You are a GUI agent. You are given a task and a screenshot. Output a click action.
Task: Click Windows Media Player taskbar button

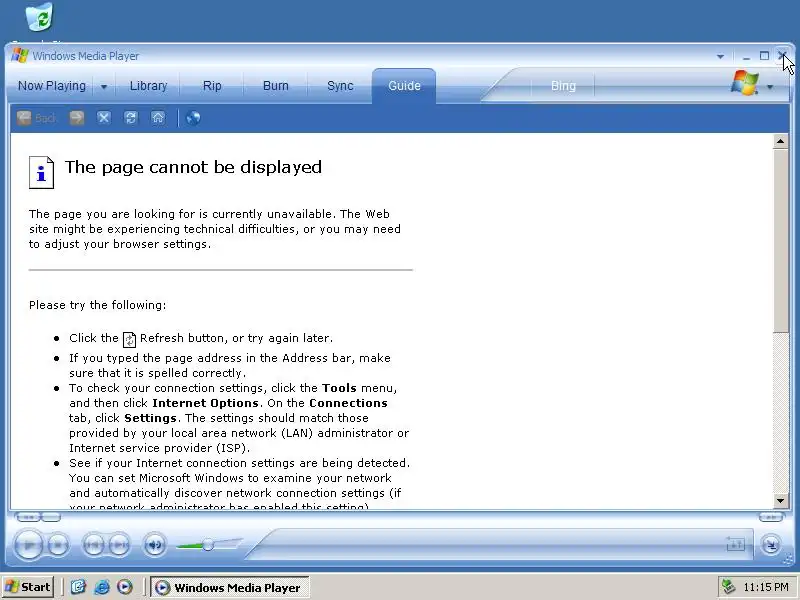229,588
